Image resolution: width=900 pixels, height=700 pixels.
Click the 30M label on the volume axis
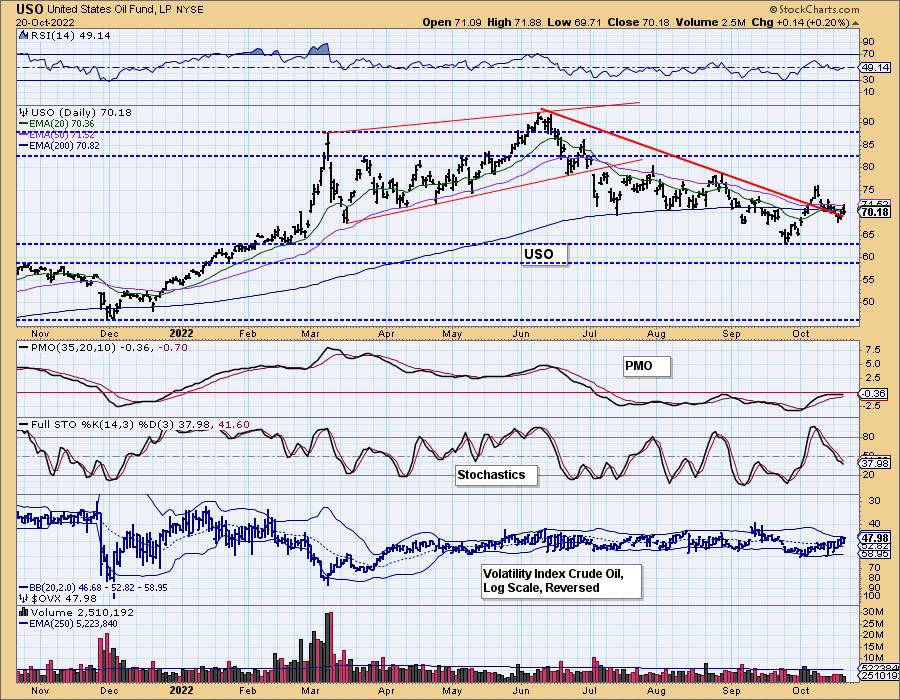click(873, 612)
